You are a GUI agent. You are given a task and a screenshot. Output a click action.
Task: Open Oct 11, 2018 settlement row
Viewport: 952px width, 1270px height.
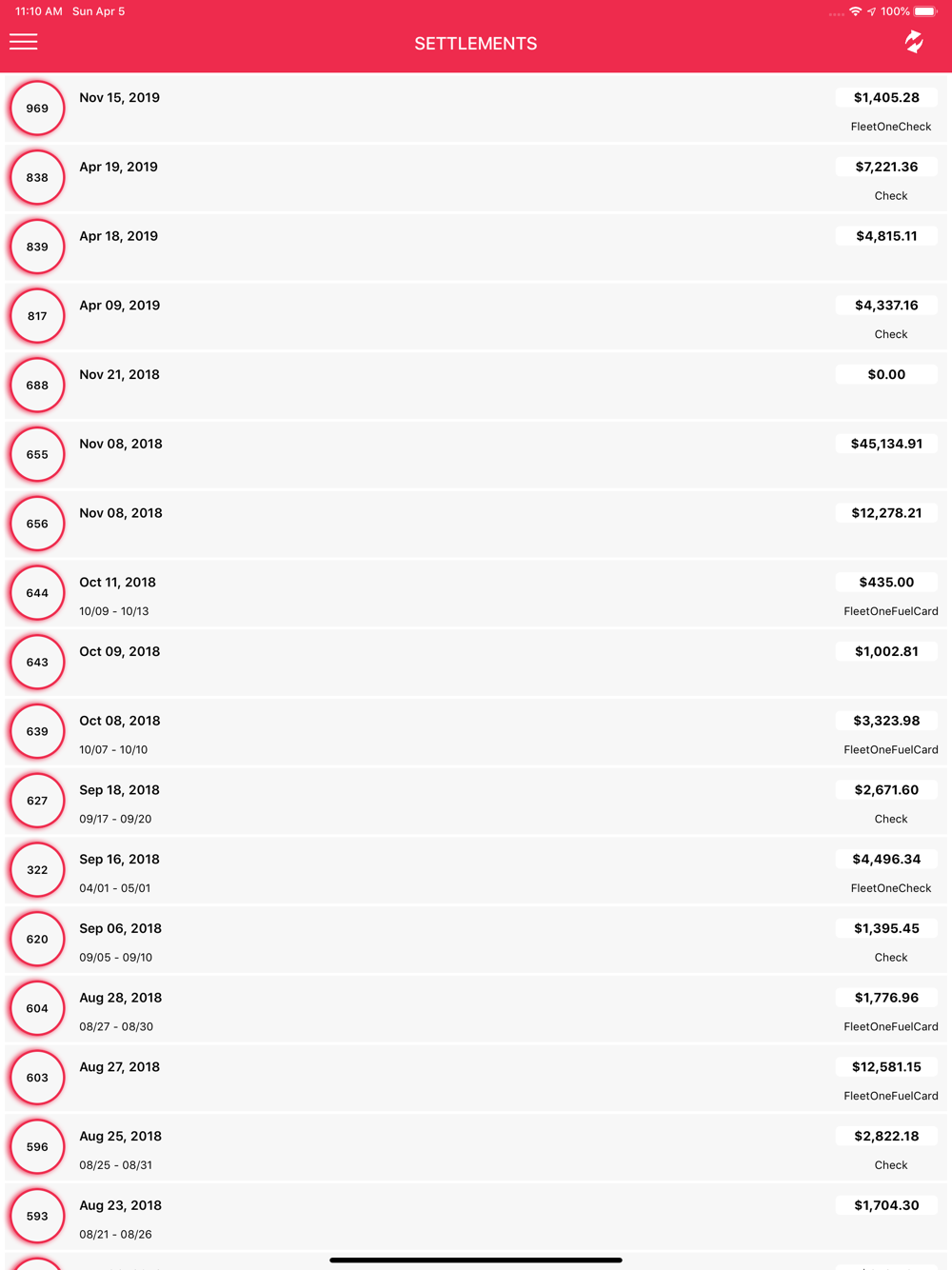pos(476,593)
